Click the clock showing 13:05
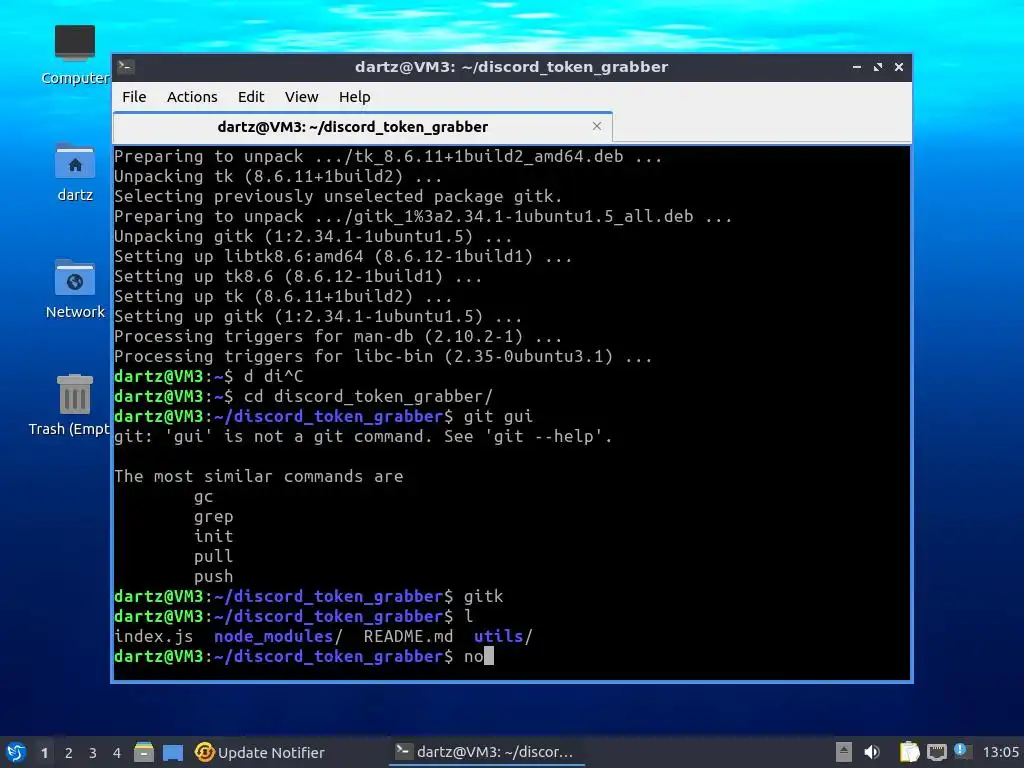Screen dimensions: 1024x768 coord(1000,752)
